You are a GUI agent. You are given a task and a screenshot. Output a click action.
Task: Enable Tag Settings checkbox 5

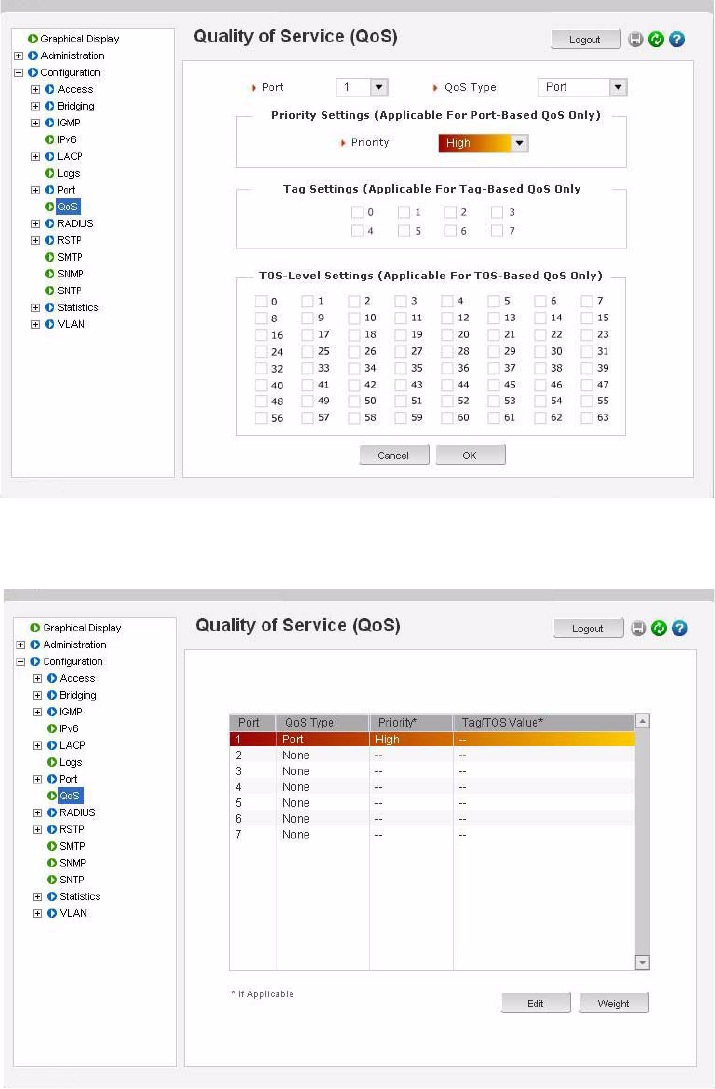click(x=404, y=231)
